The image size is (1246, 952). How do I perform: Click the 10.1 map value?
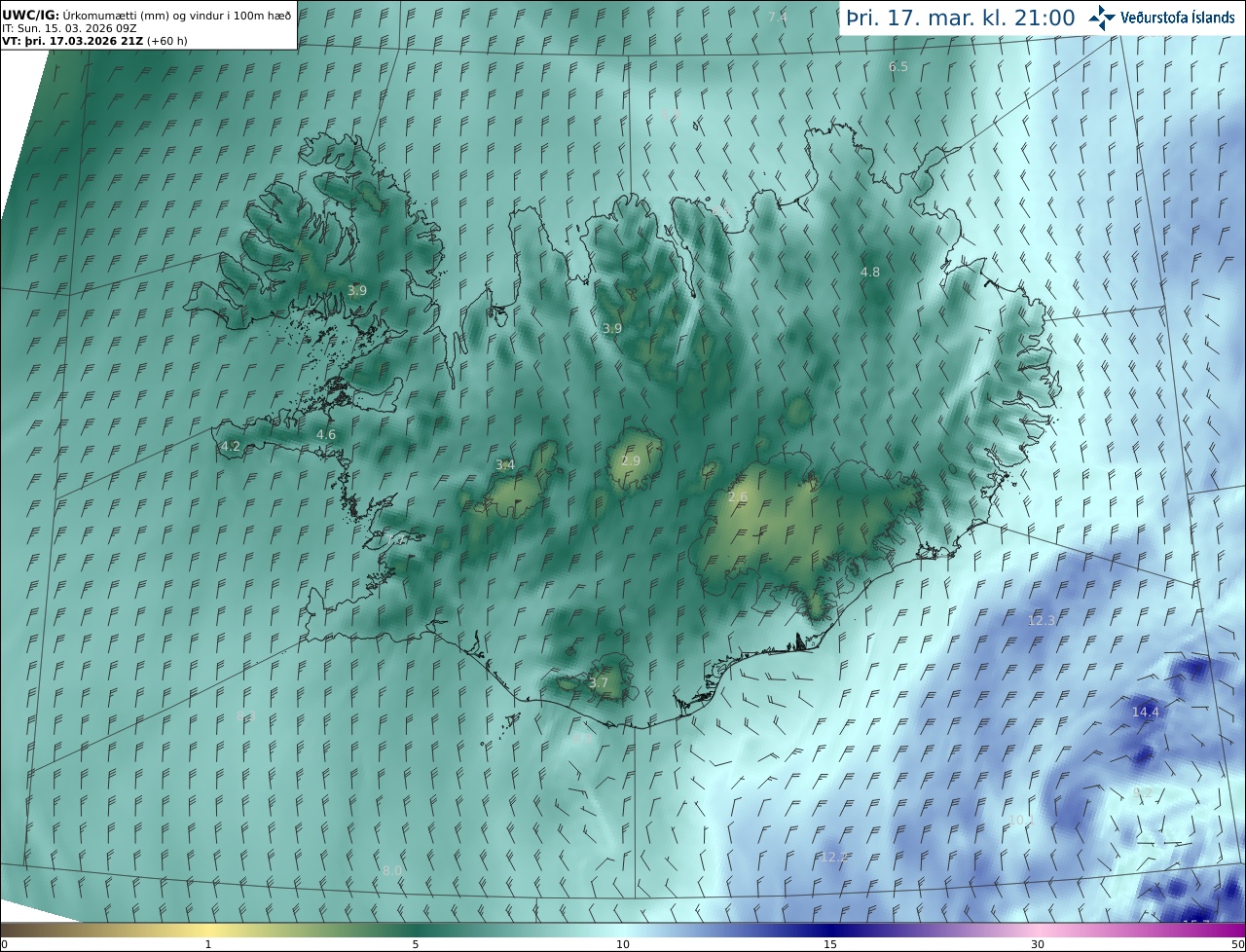[x=1020, y=820]
